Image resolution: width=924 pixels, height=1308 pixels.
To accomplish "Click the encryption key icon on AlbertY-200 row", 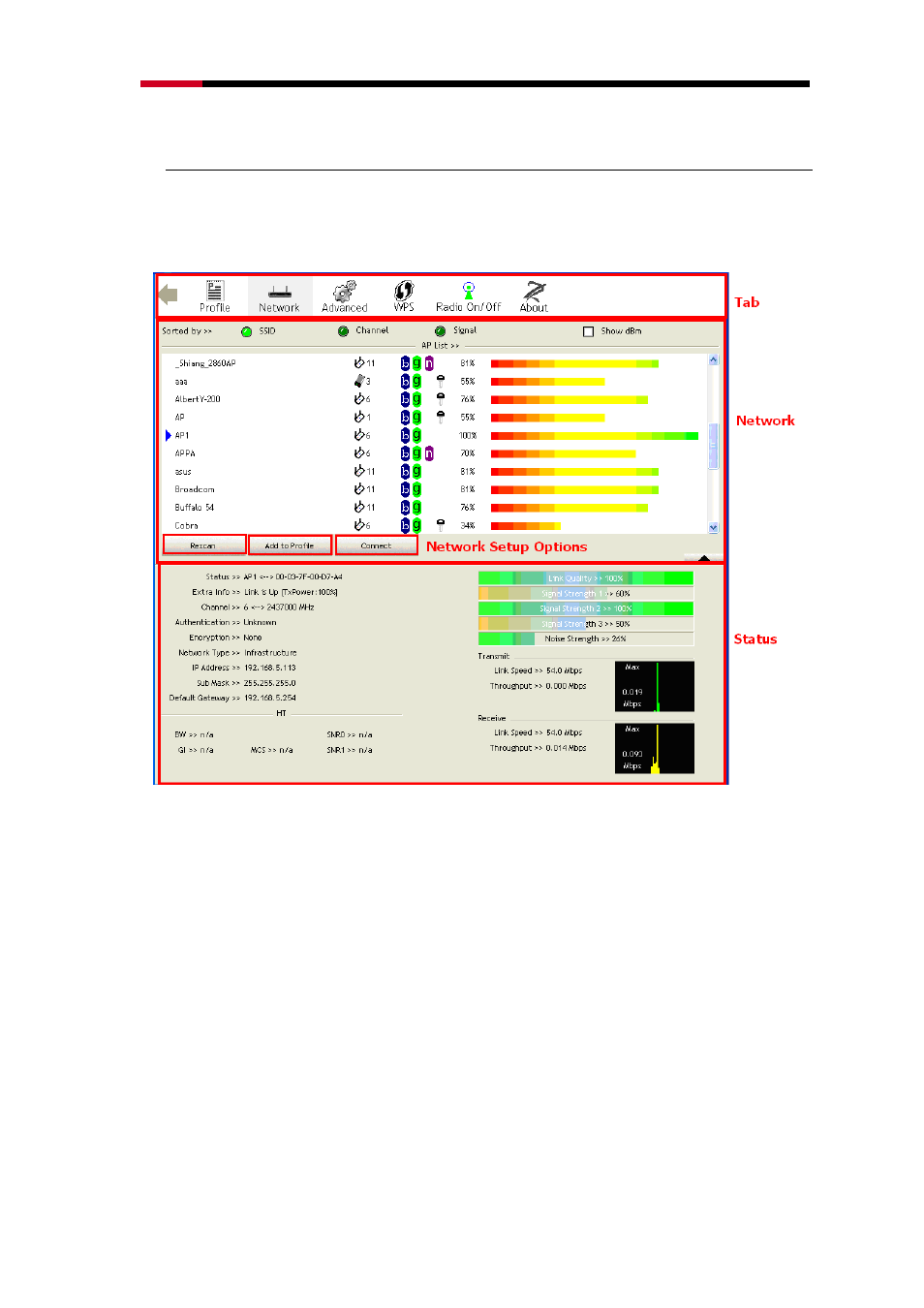I will point(441,399).
